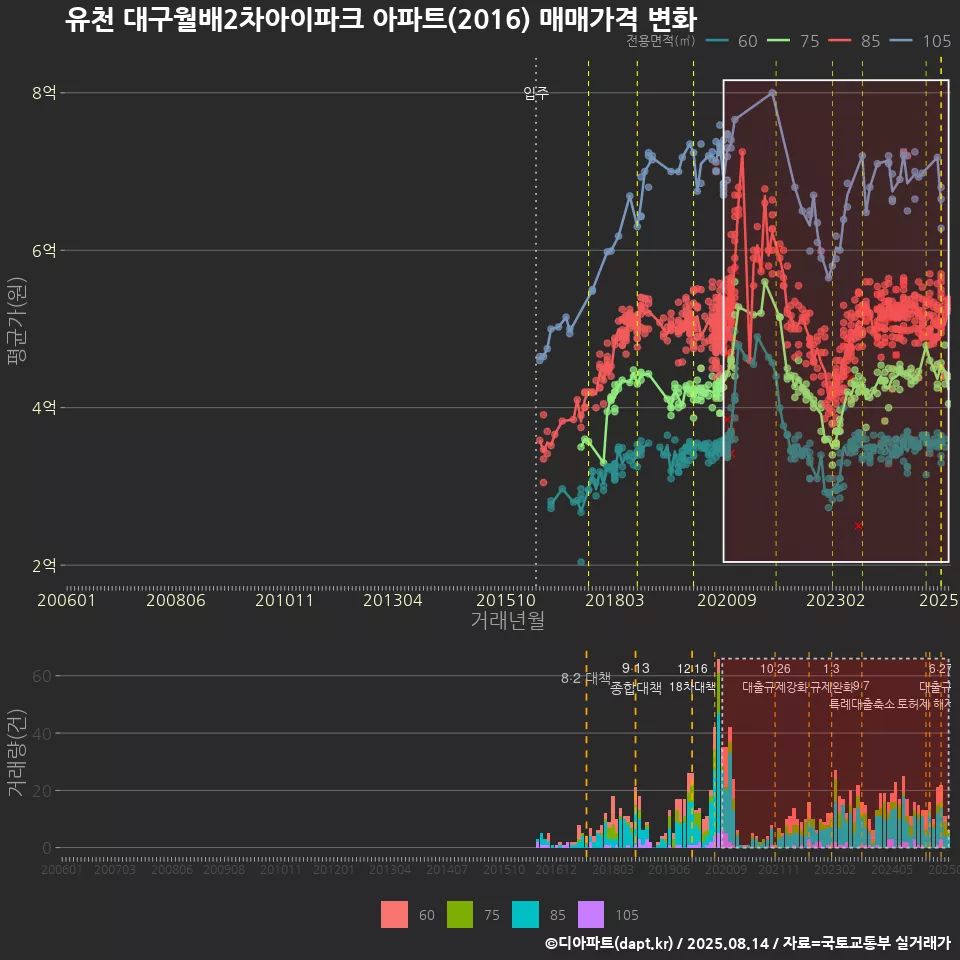Click the 201510 tick label on price chart
Viewport: 960px width, 960px height.
coord(506,600)
